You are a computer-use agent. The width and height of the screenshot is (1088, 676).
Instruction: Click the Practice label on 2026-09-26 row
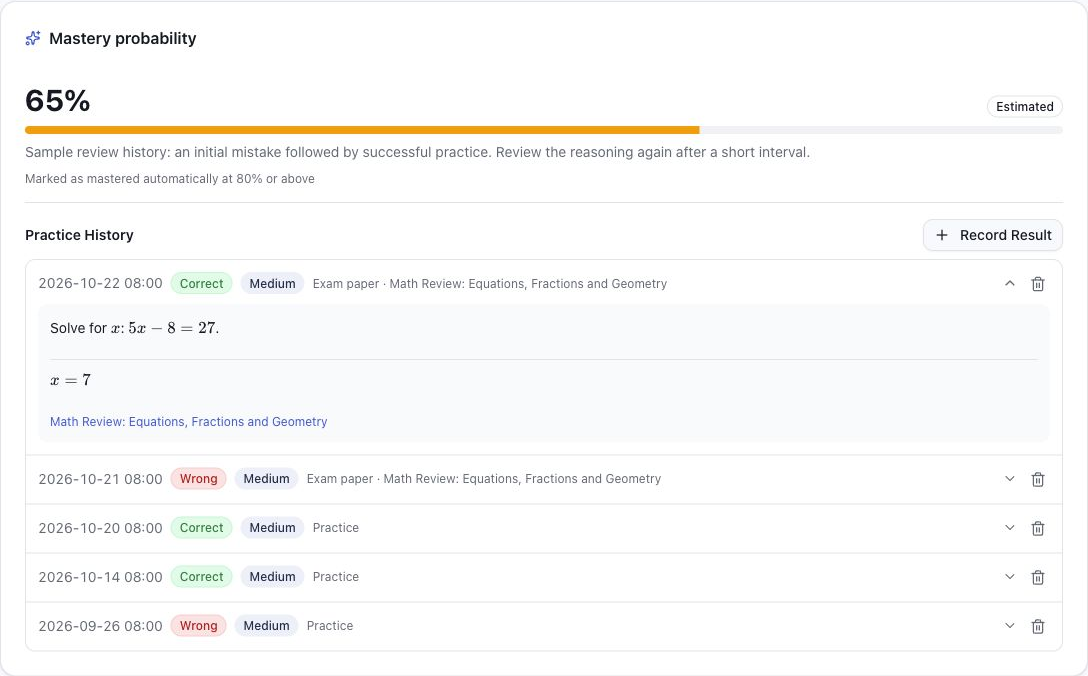[x=330, y=625]
